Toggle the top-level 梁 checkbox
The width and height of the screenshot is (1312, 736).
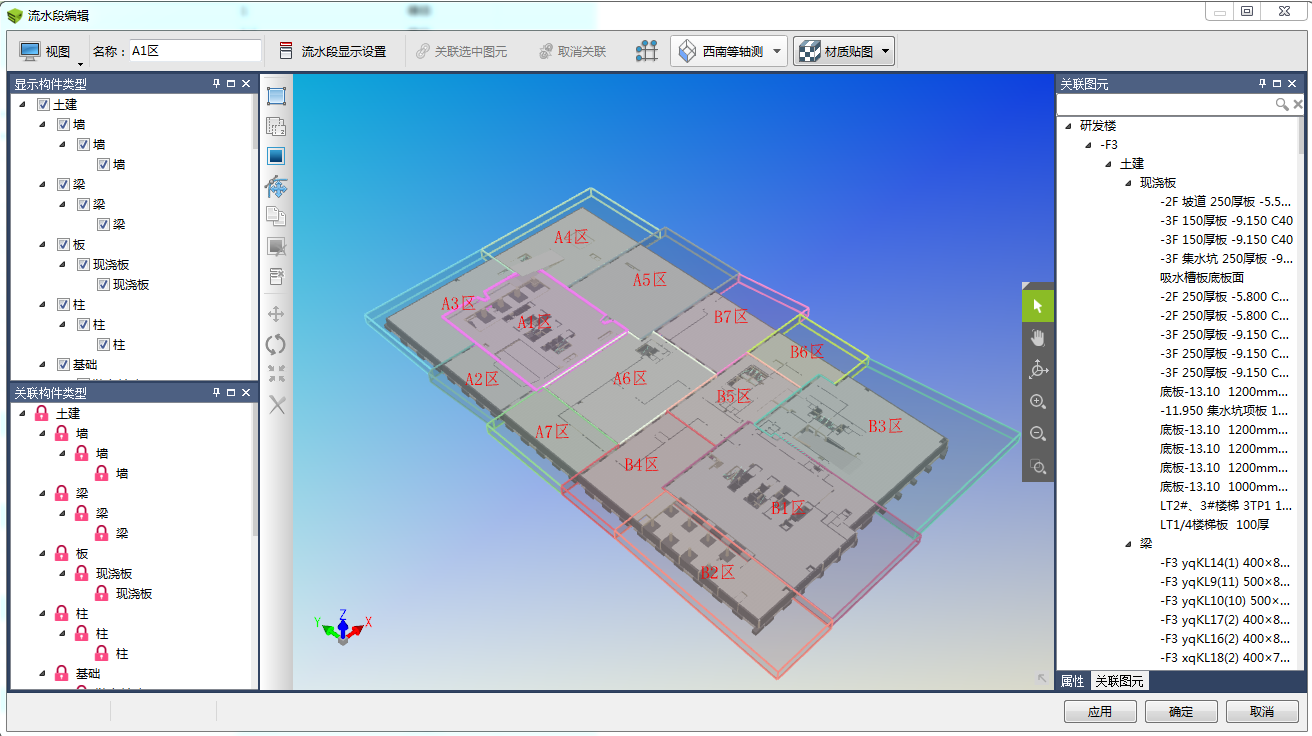63,184
